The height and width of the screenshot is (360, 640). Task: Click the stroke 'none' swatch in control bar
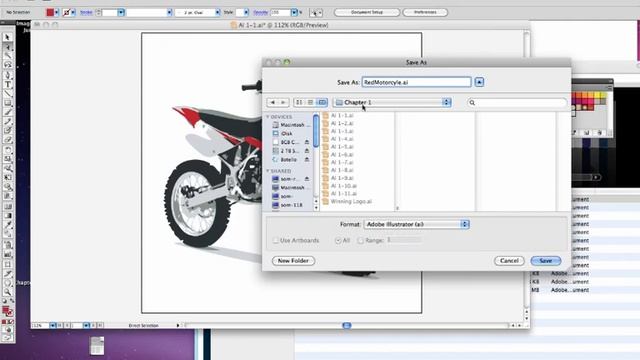pyautogui.click(x=67, y=13)
